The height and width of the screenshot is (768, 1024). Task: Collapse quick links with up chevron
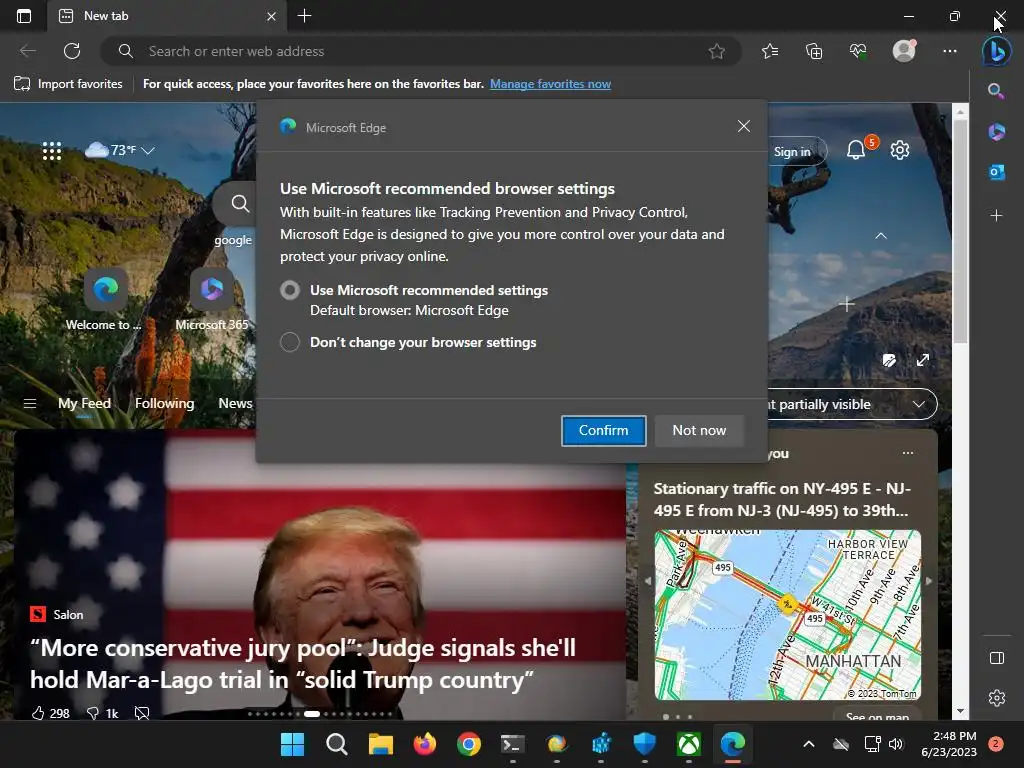pyautogui.click(x=881, y=236)
